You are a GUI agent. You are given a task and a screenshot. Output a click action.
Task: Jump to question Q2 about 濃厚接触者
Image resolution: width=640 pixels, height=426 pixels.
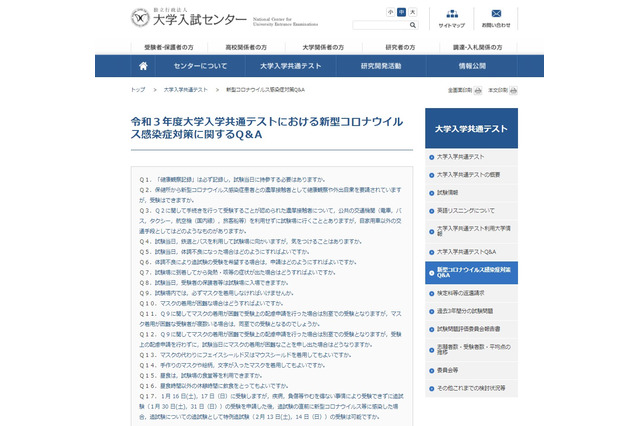pos(270,195)
